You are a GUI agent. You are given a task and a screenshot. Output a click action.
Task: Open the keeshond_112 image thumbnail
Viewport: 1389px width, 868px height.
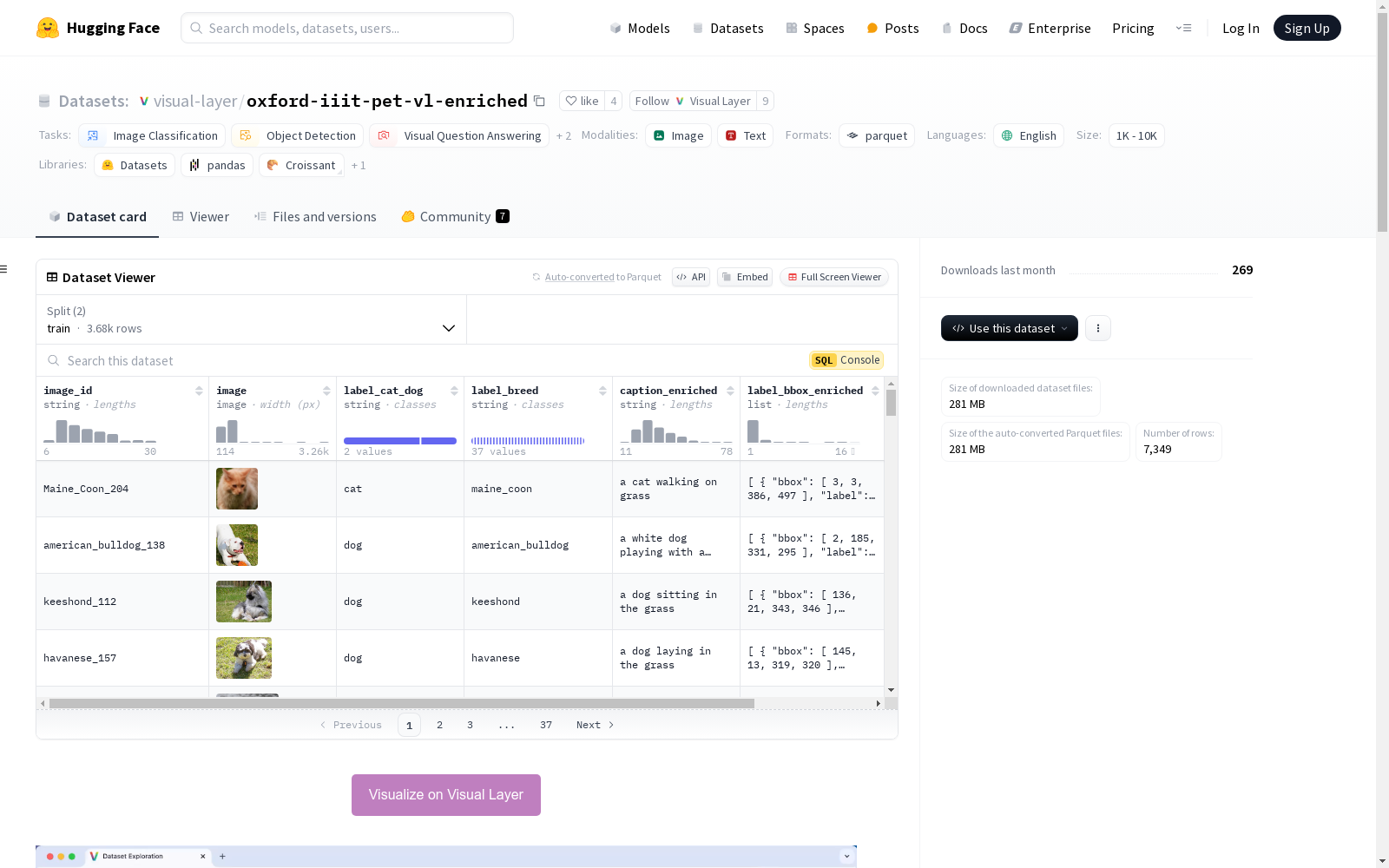click(x=244, y=602)
